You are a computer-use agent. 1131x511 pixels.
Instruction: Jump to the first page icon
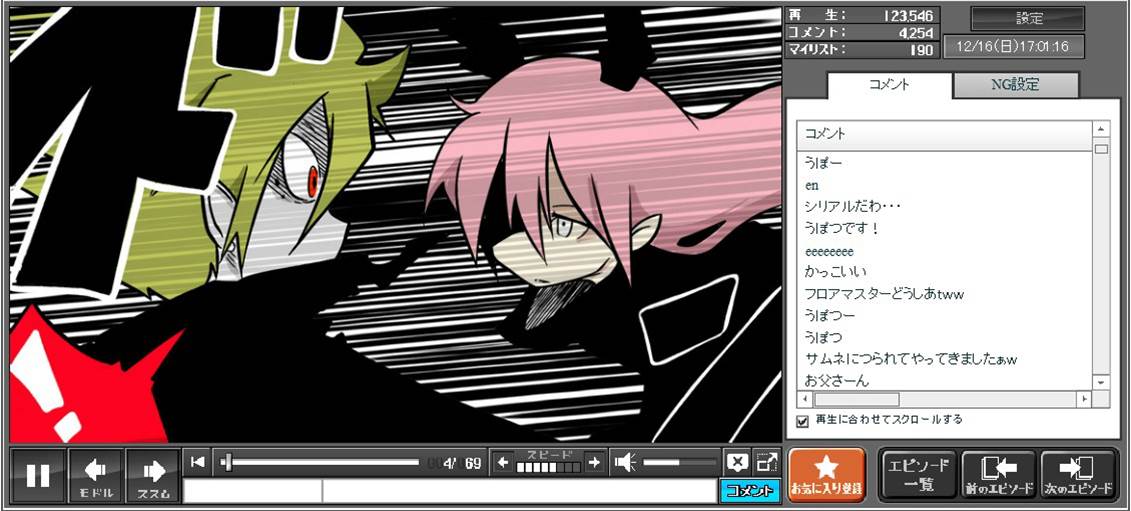198,462
